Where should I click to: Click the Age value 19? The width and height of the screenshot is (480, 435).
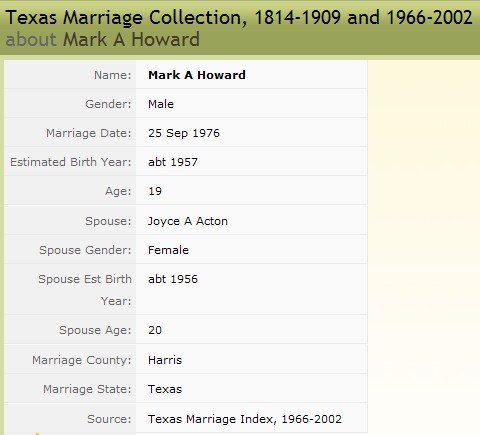[155, 191]
